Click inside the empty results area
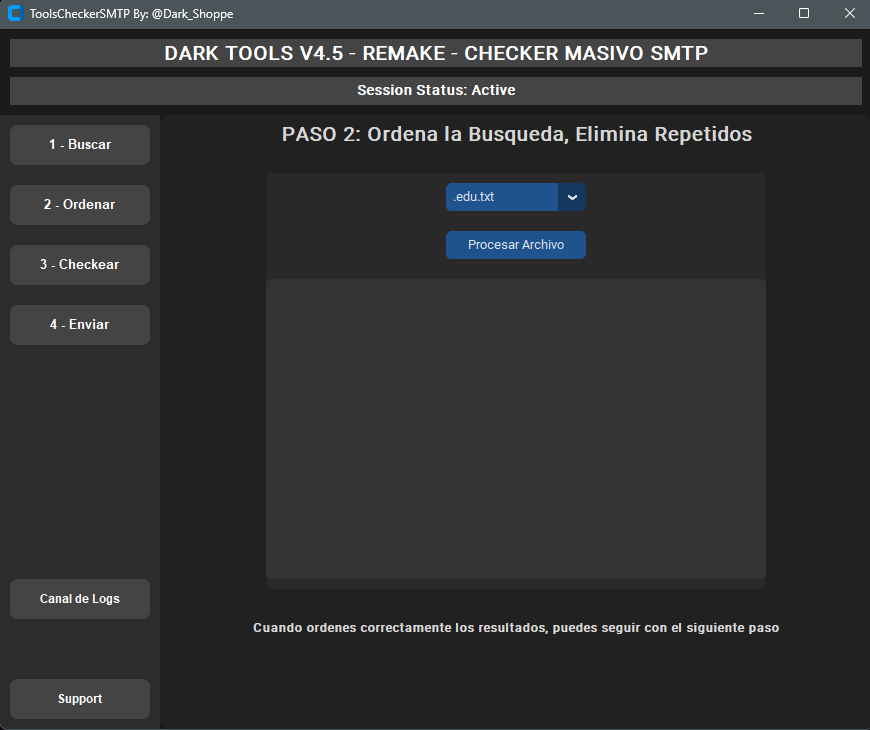The width and height of the screenshot is (870, 730). (x=515, y=430)
